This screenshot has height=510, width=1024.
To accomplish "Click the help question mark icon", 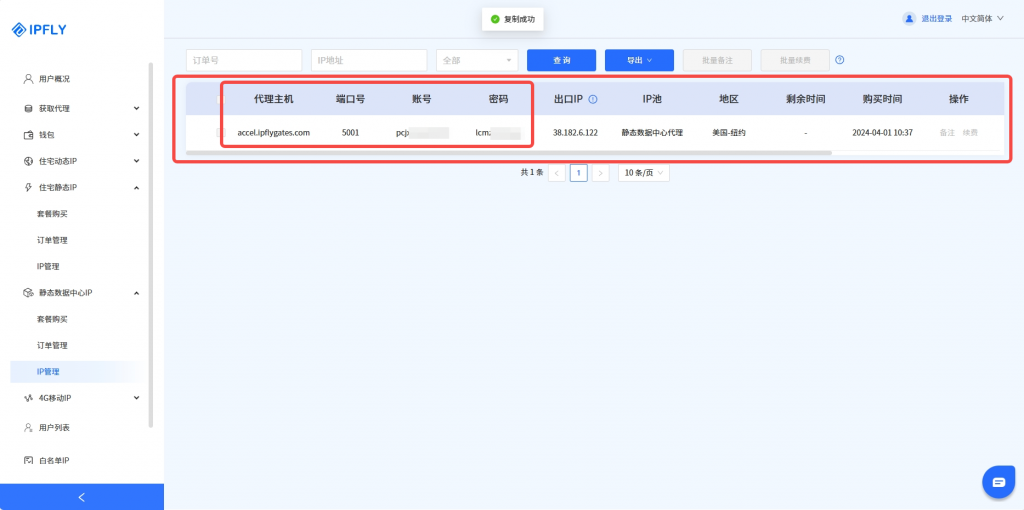I will pos(840,60).
